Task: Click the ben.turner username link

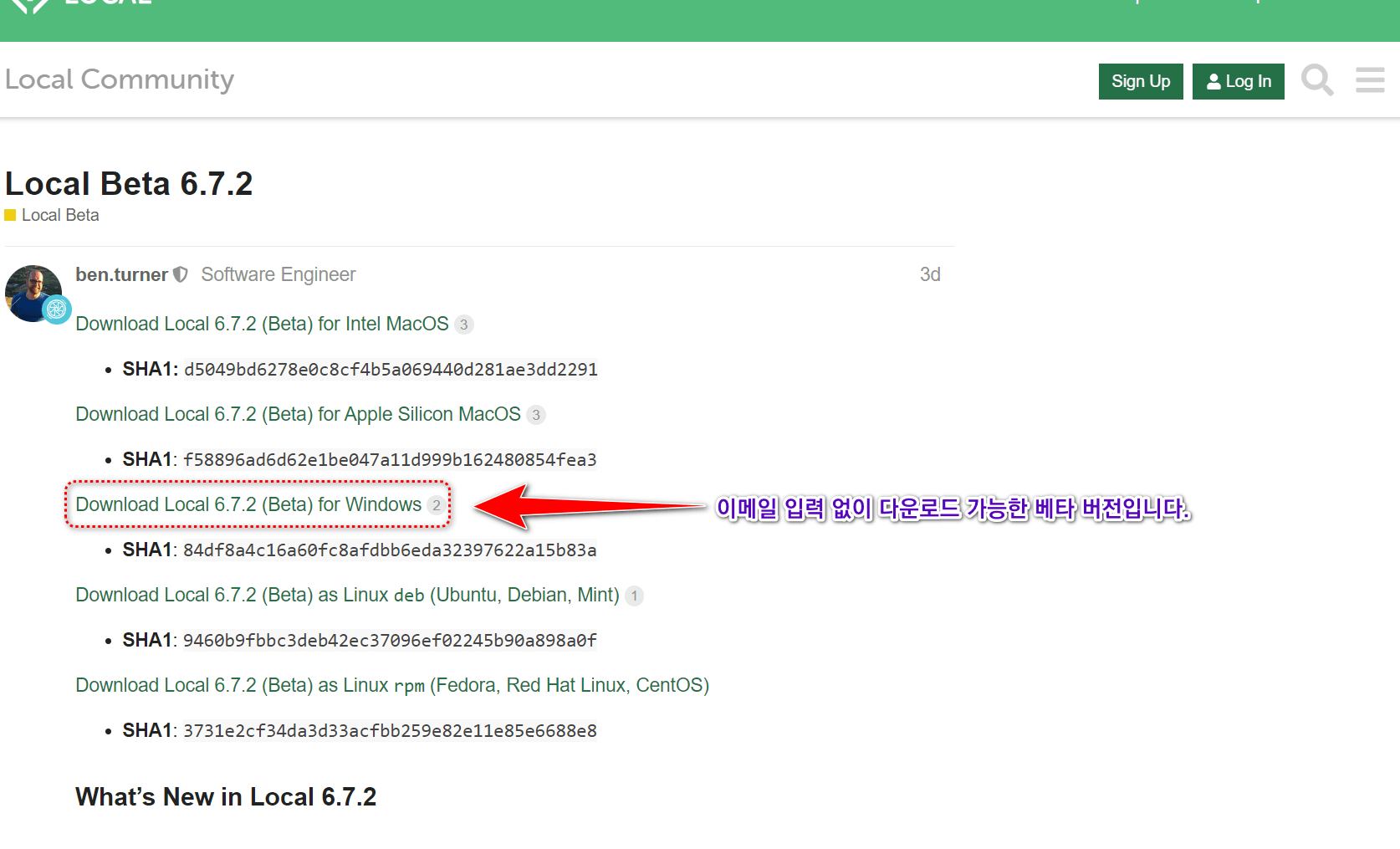Action: (121, 274)
